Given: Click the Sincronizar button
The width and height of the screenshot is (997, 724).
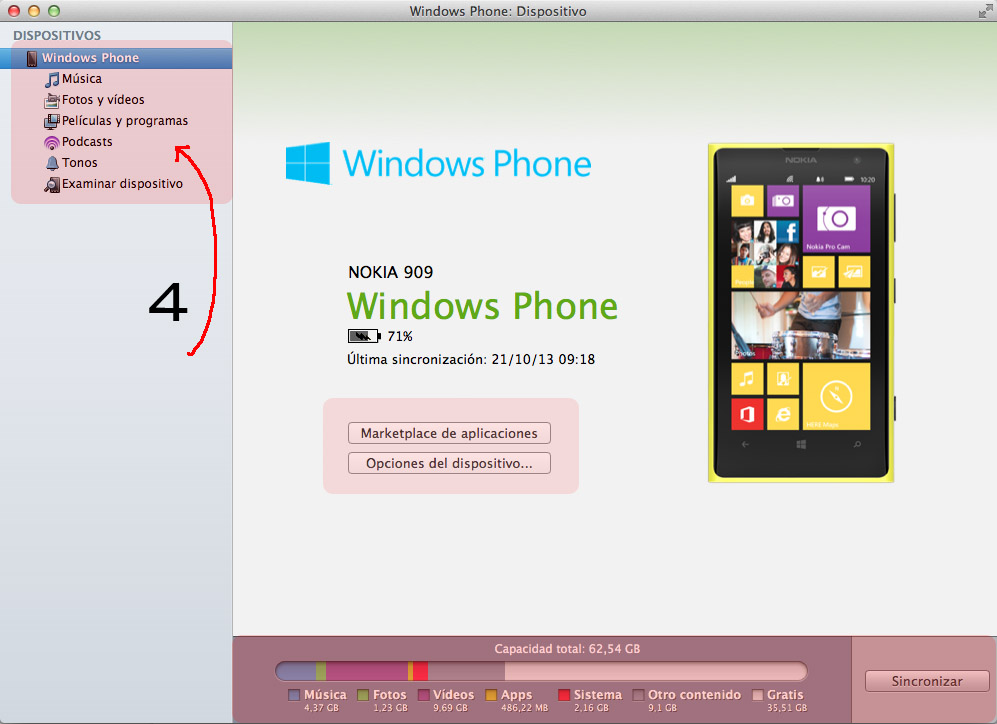Looking at the screenshot, I should pyautogui.click(x=926, y=681).
